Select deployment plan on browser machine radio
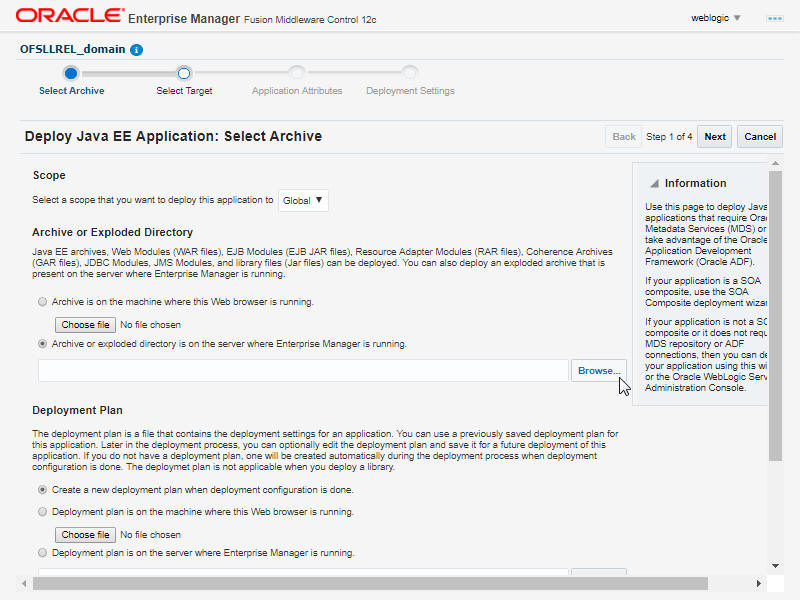800x600 pixels. point(42,512)
